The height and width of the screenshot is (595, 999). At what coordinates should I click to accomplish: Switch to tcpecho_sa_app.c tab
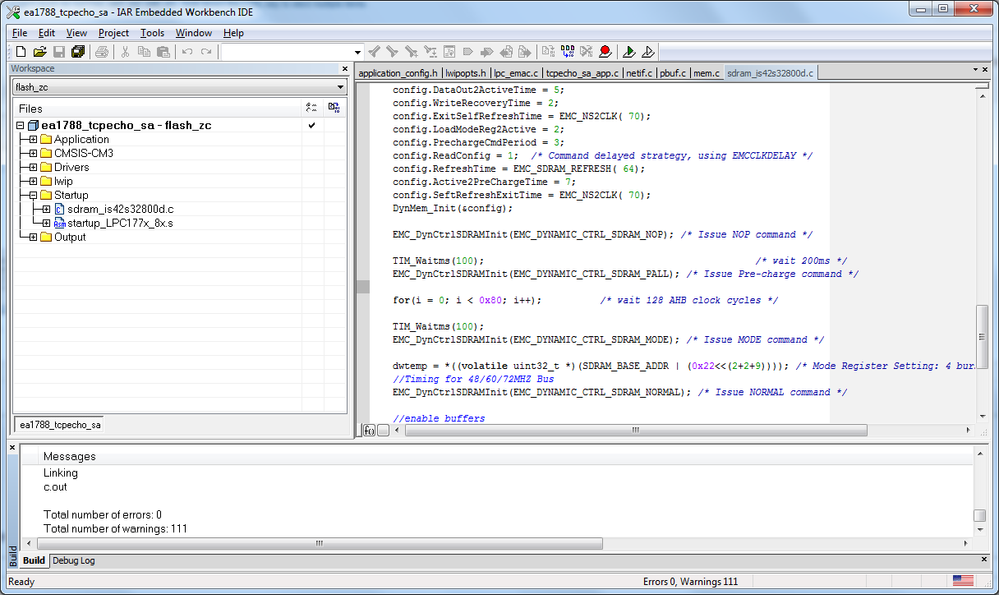point(582,73)
